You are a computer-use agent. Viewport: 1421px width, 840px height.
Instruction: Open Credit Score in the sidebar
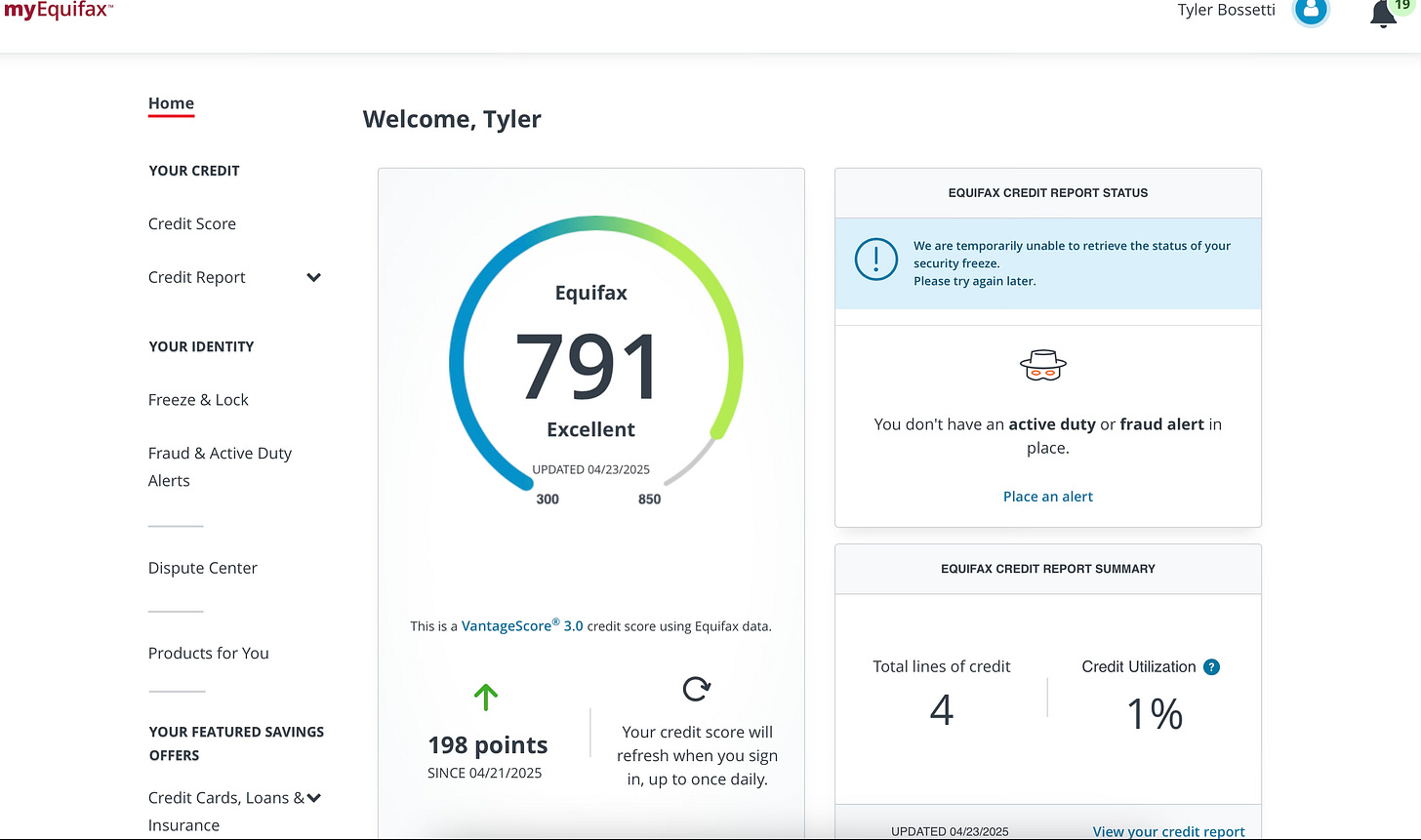coord(192,224)
